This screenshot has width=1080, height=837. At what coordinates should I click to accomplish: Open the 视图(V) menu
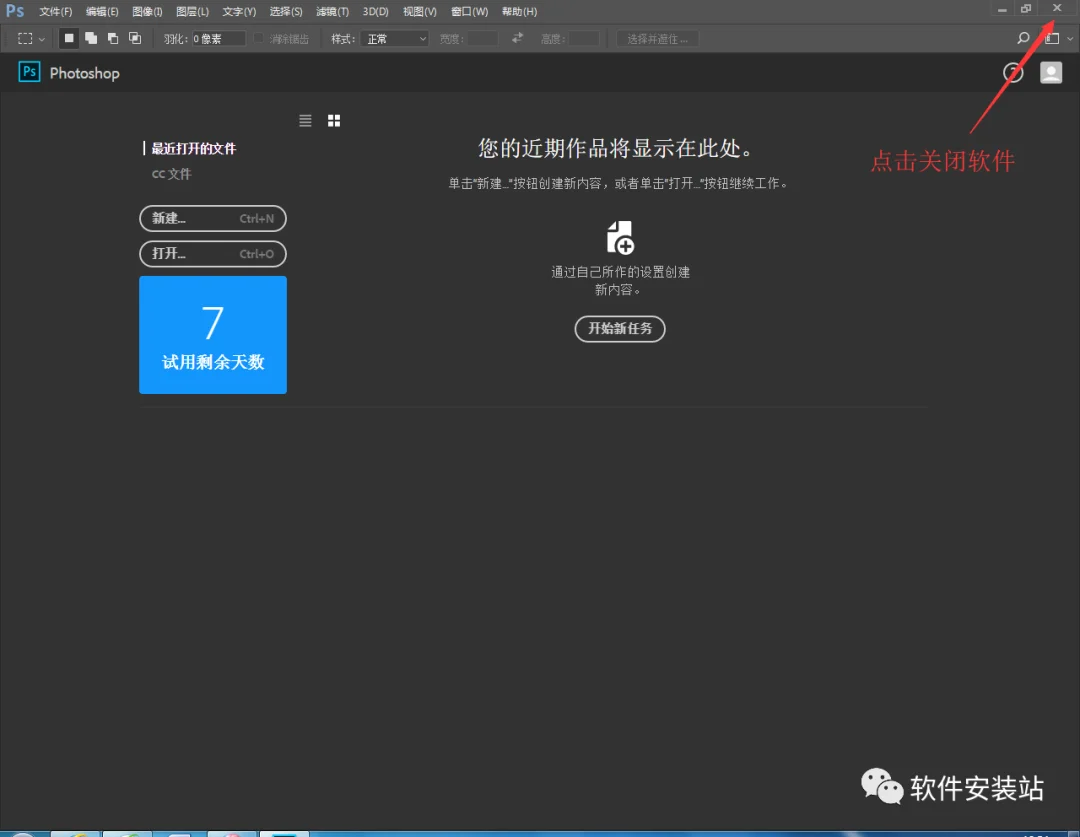click(x=419, y=12)
